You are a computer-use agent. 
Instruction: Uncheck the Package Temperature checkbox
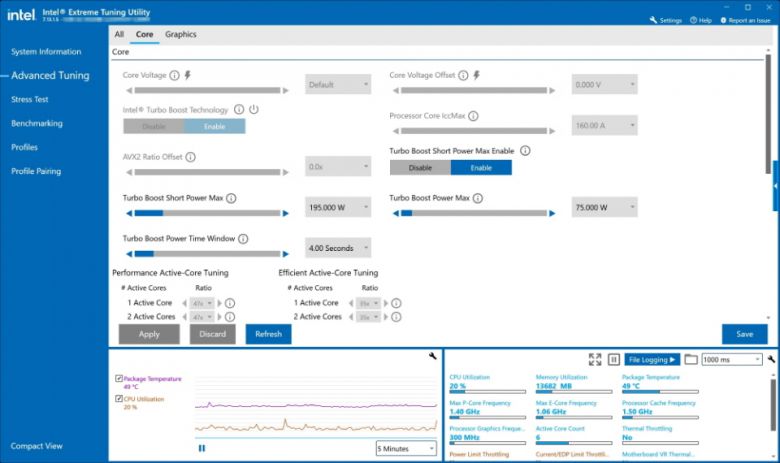point(119,379)
